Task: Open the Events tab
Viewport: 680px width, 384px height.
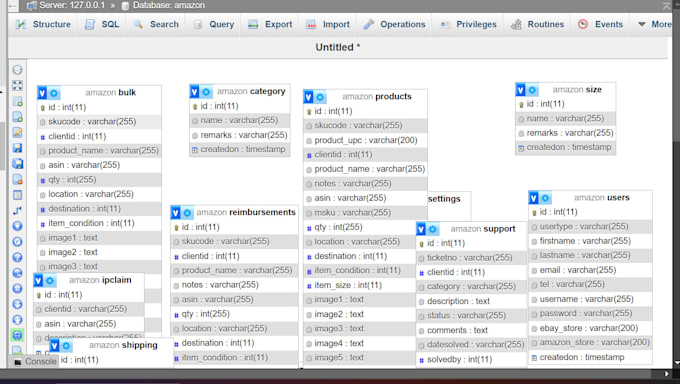Action: coord(601,24)
